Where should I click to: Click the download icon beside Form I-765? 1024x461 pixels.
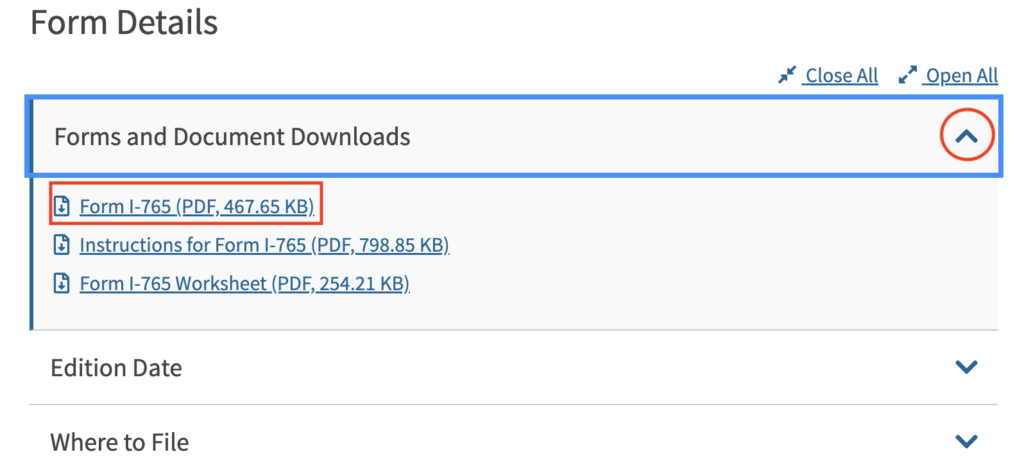point(62,208)
